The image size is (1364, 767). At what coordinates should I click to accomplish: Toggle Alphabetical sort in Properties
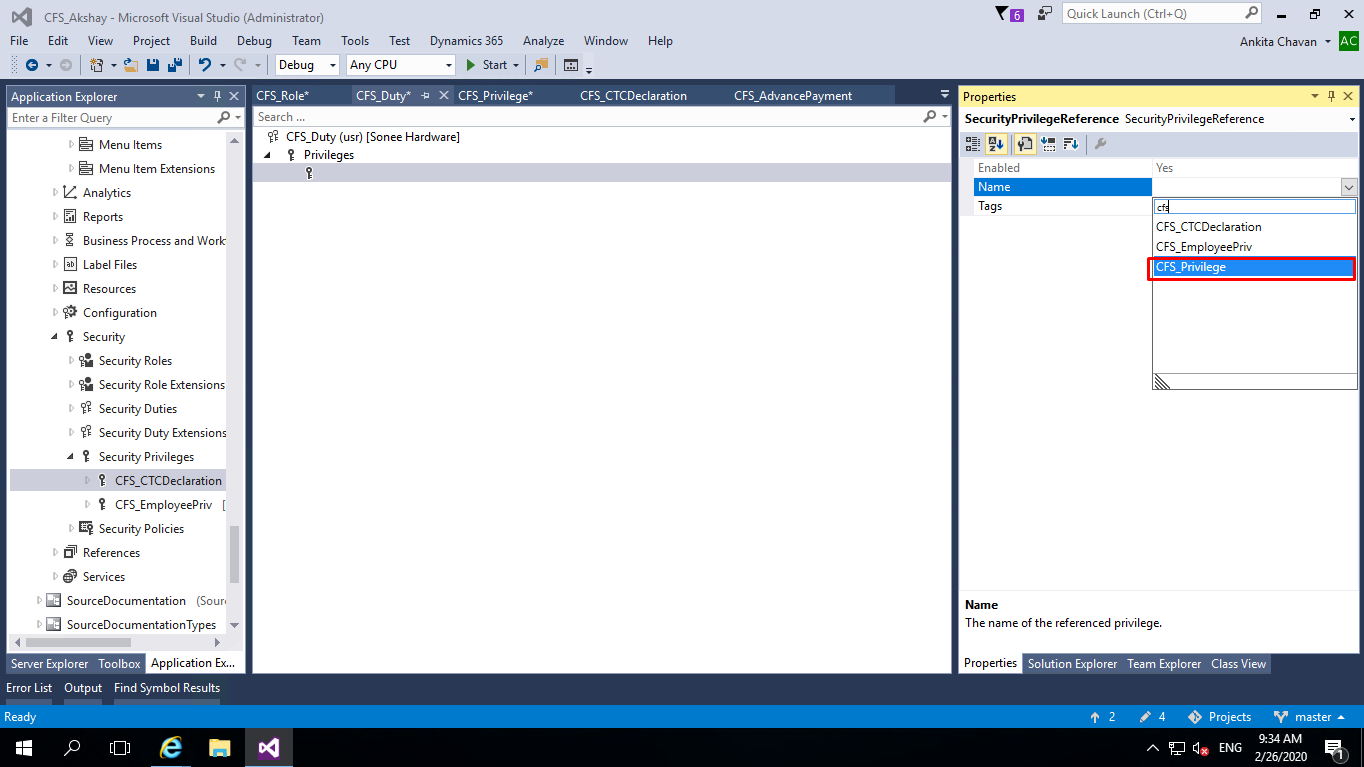[x=996, y=144]
